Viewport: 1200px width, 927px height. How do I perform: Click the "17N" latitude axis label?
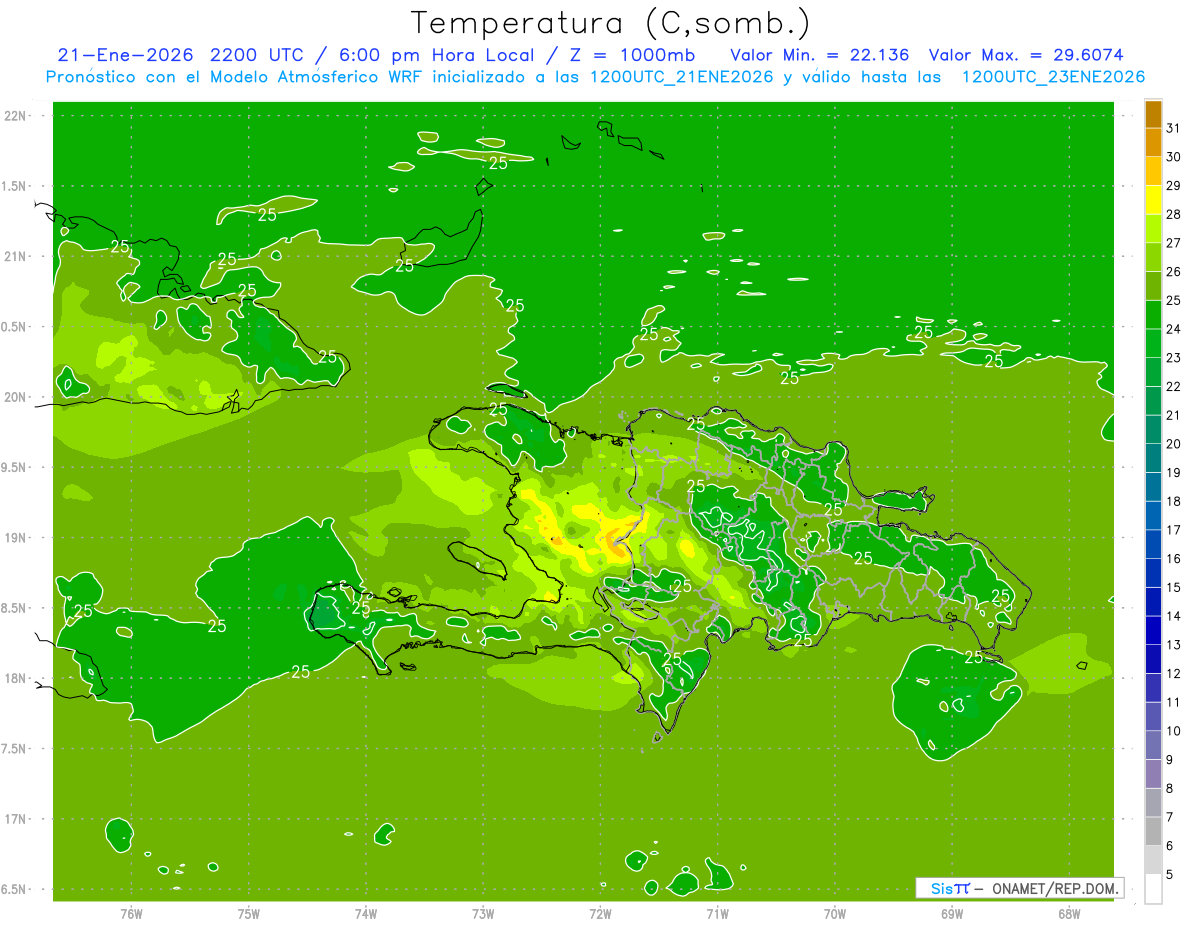coord(16,819)
